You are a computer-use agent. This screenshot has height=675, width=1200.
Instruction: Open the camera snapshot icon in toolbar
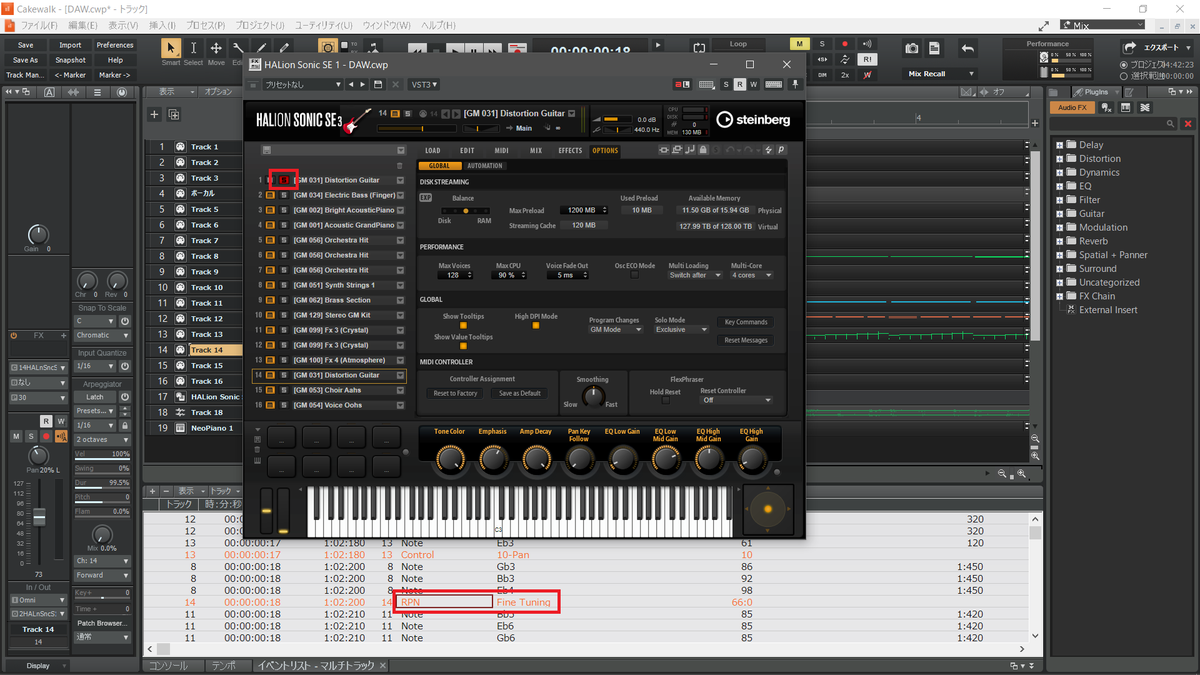pyautogui.click(x=912, y=48)
